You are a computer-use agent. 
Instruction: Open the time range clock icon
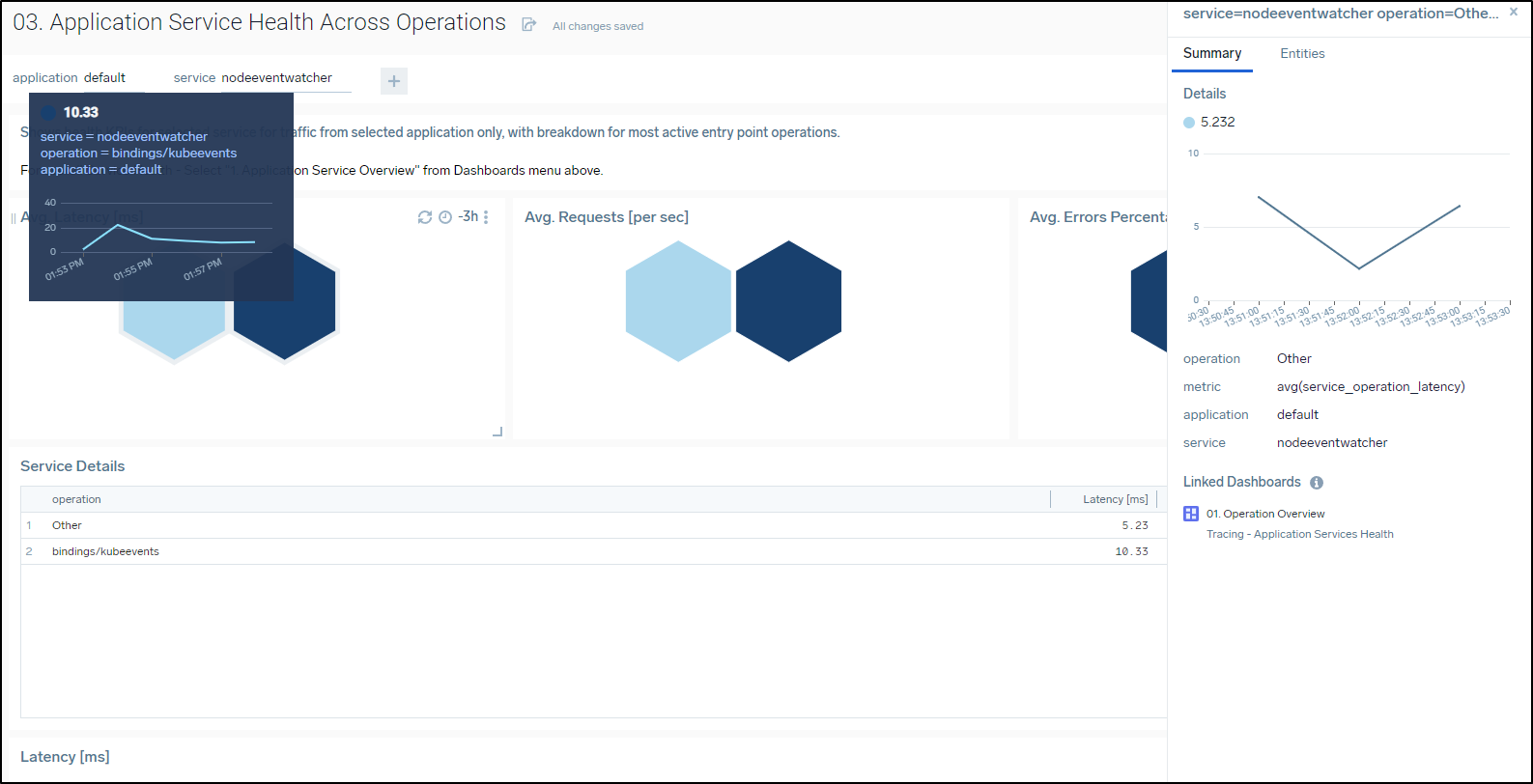445,217
